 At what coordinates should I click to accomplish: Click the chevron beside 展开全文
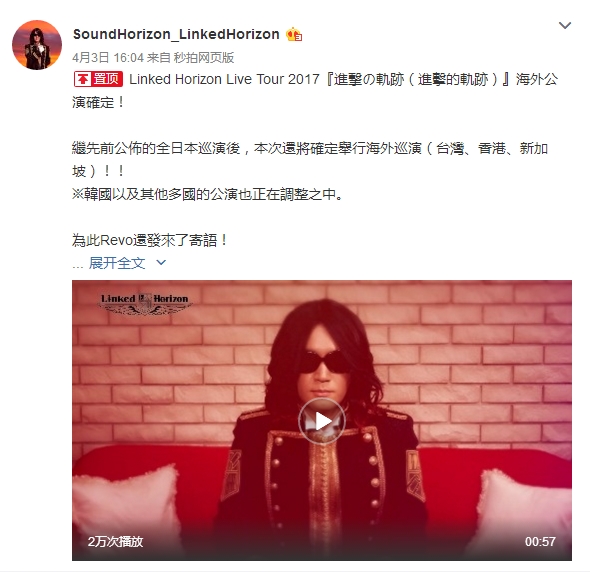click(161, 263)
